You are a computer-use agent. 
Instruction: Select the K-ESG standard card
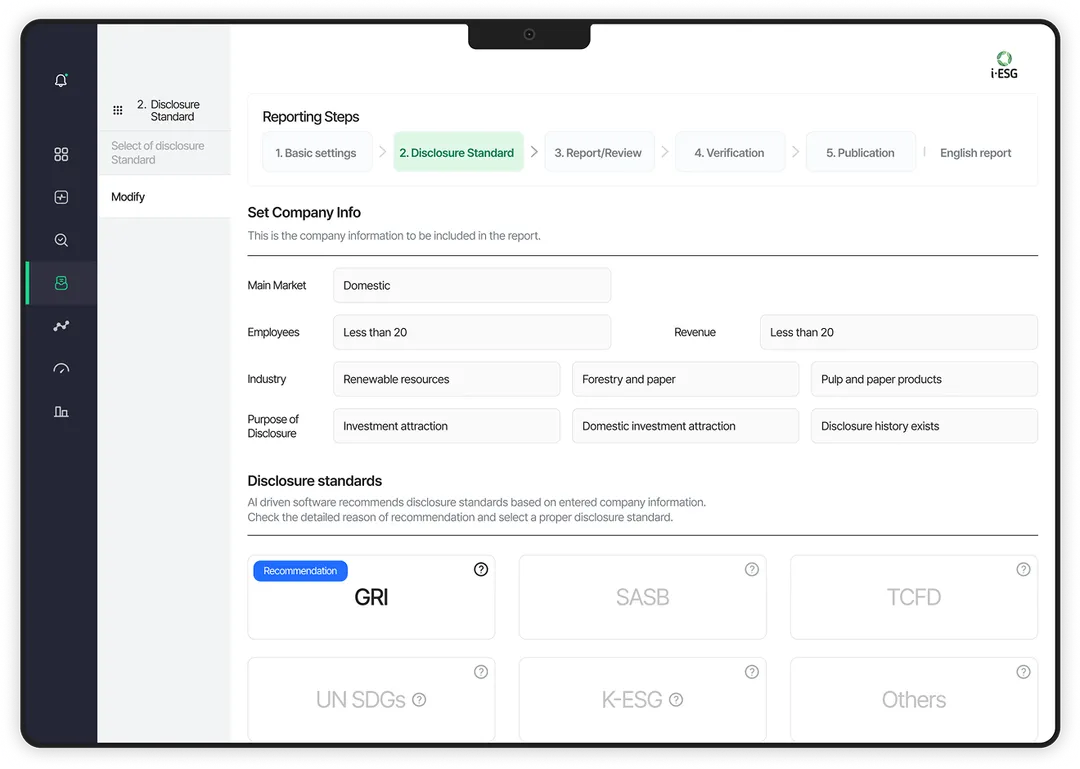pyautogui.click(x=643, y=699)
